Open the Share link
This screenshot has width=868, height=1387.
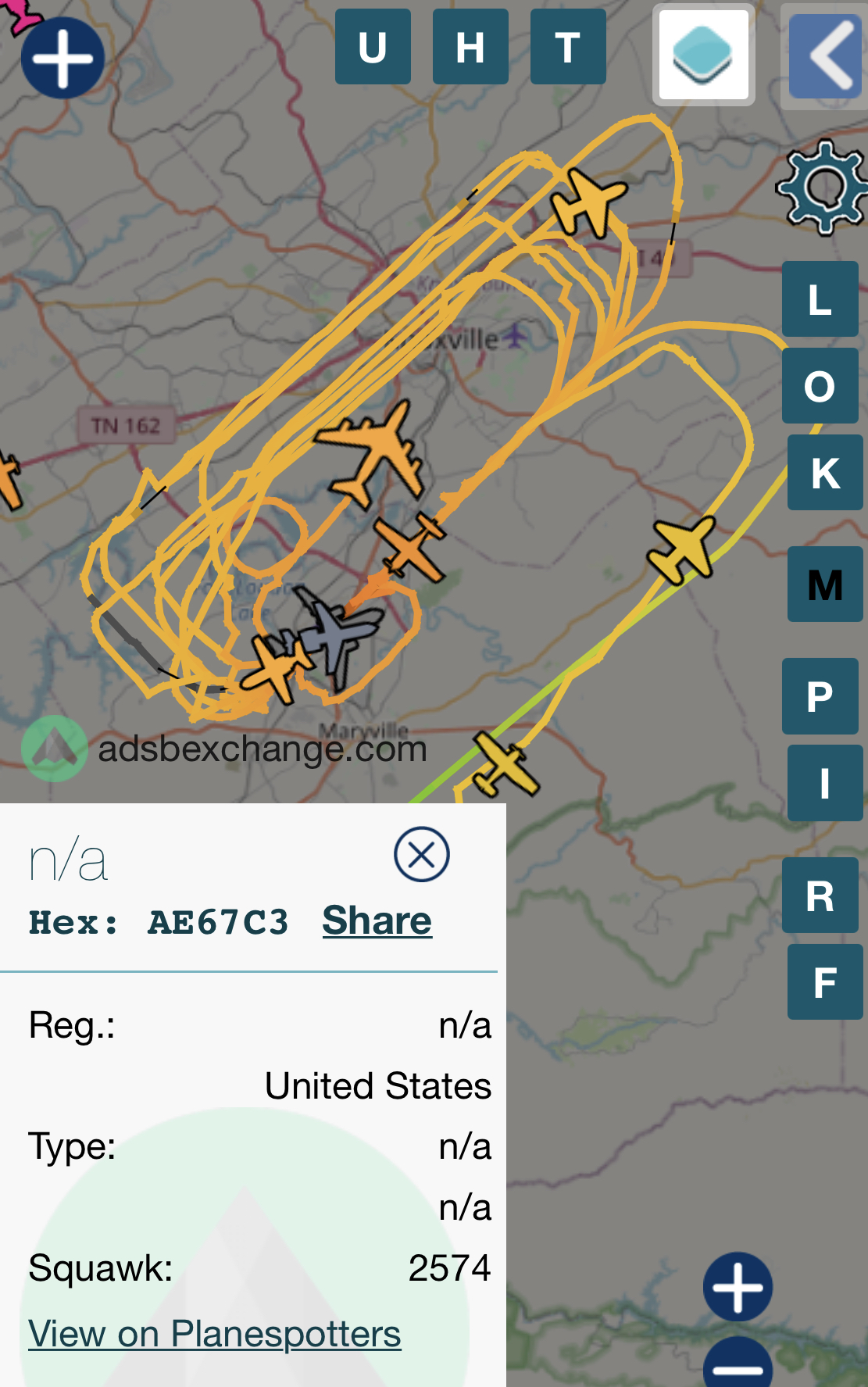tap(377, 920)
